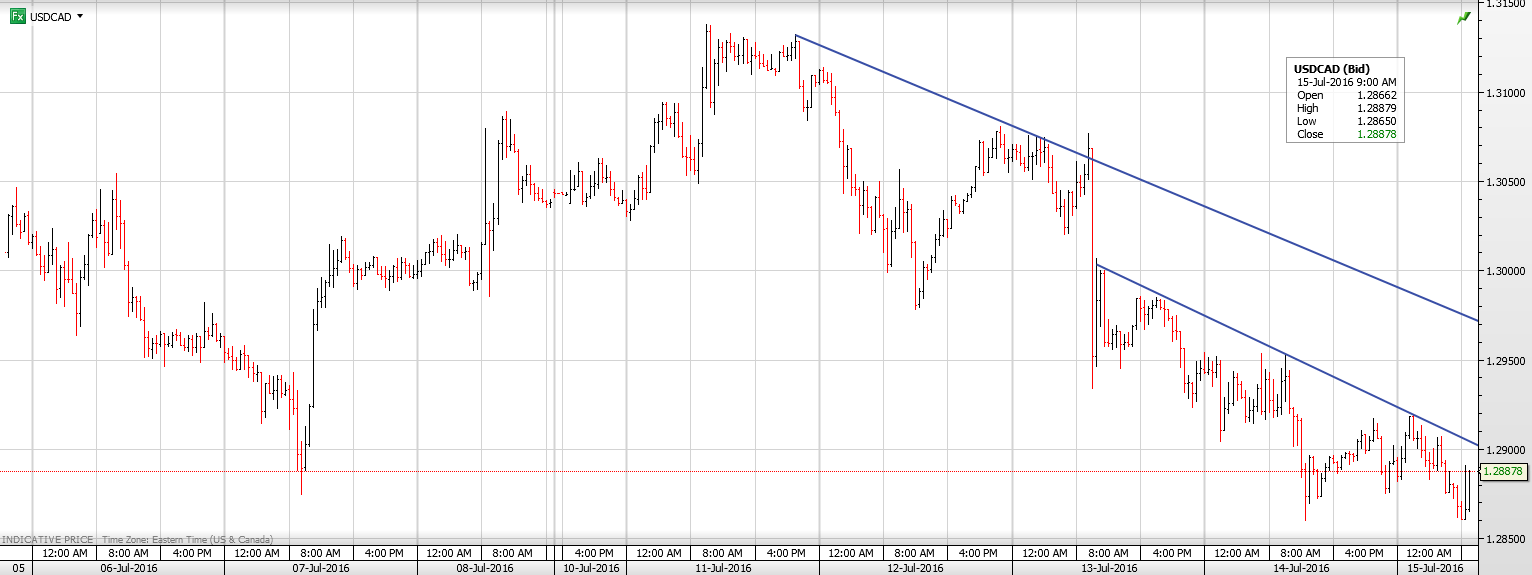1532x575 pixels.
Task: Click the green arrow icon at top-right
Action: click(1464, 18)
